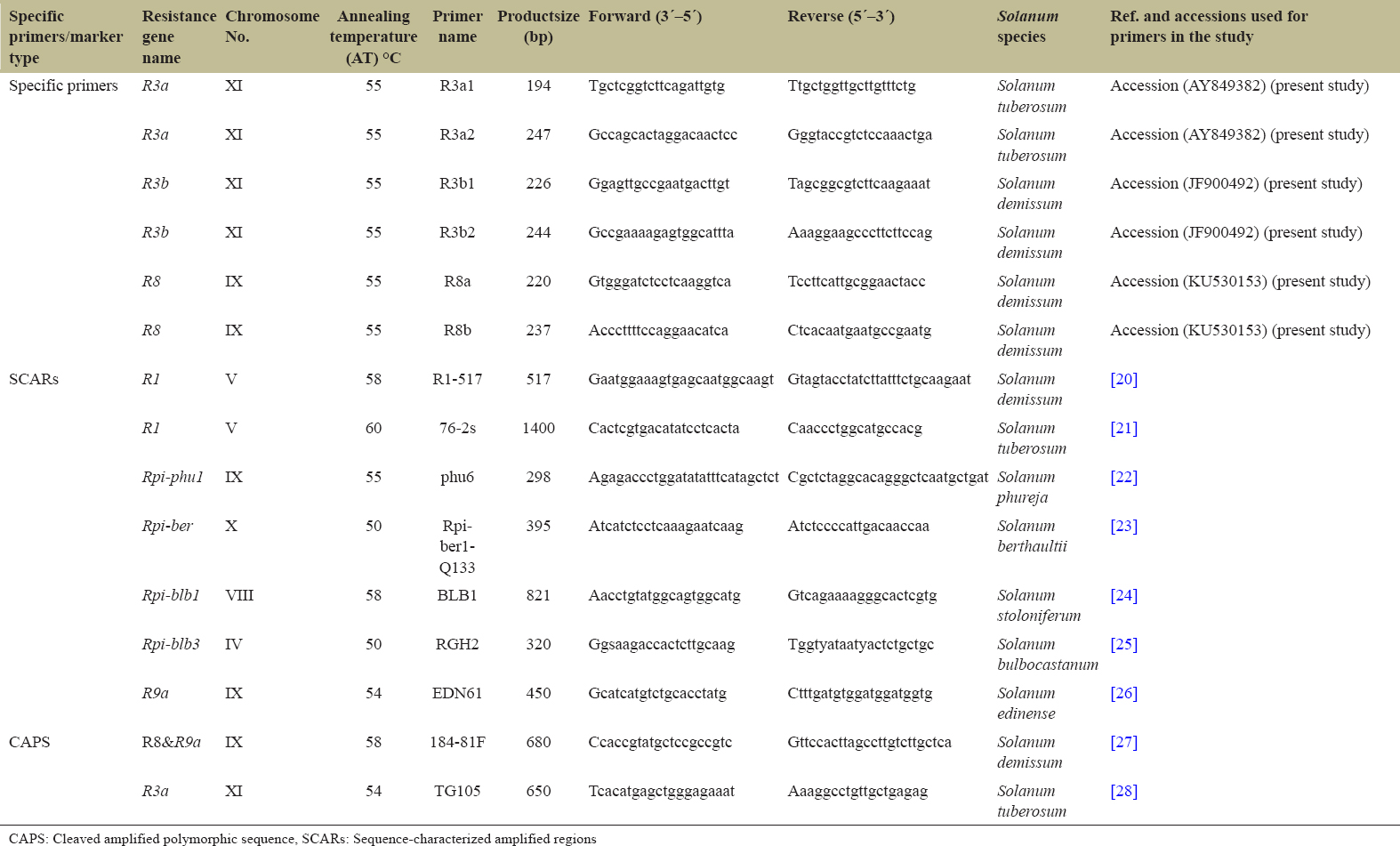
Task: Open reference link [20]
Action: point(1123,379)
